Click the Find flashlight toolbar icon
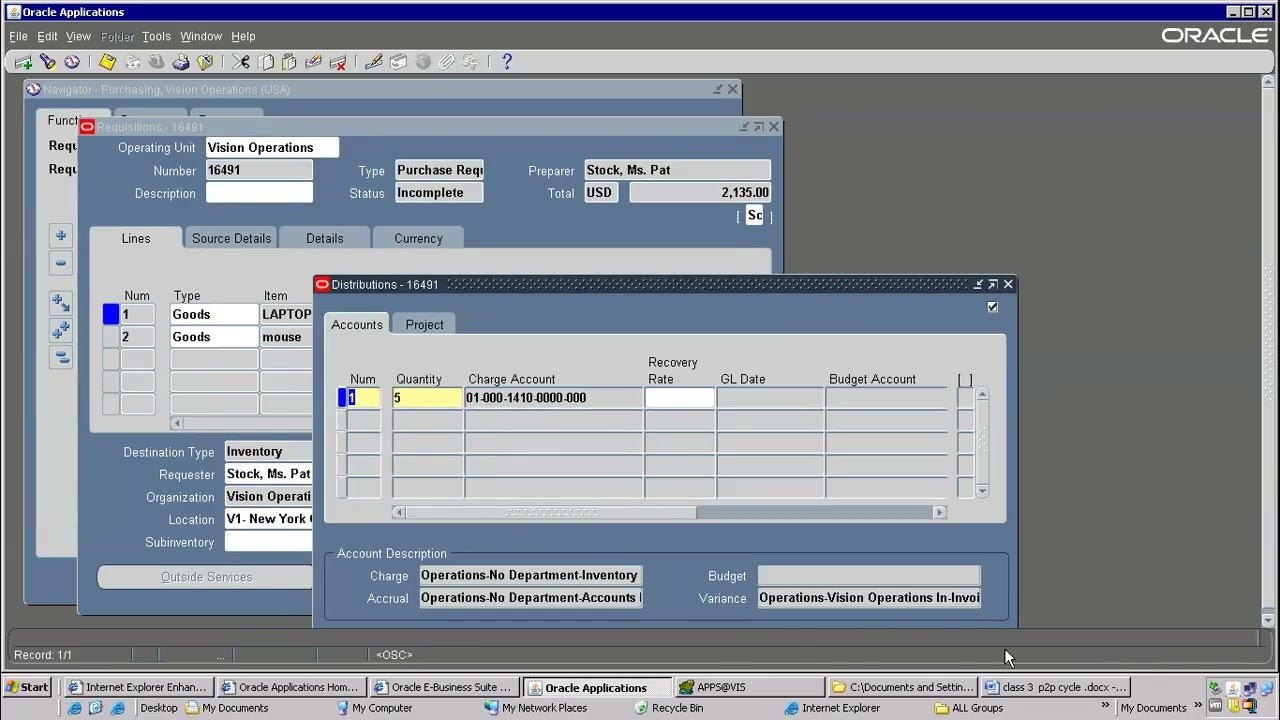The width and height of the screenshot is (1280, 720). coord(47,62)
